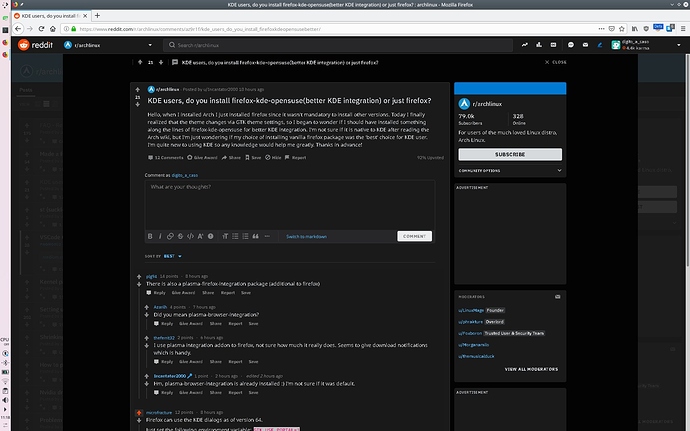Report the main post

coord(295,158)
